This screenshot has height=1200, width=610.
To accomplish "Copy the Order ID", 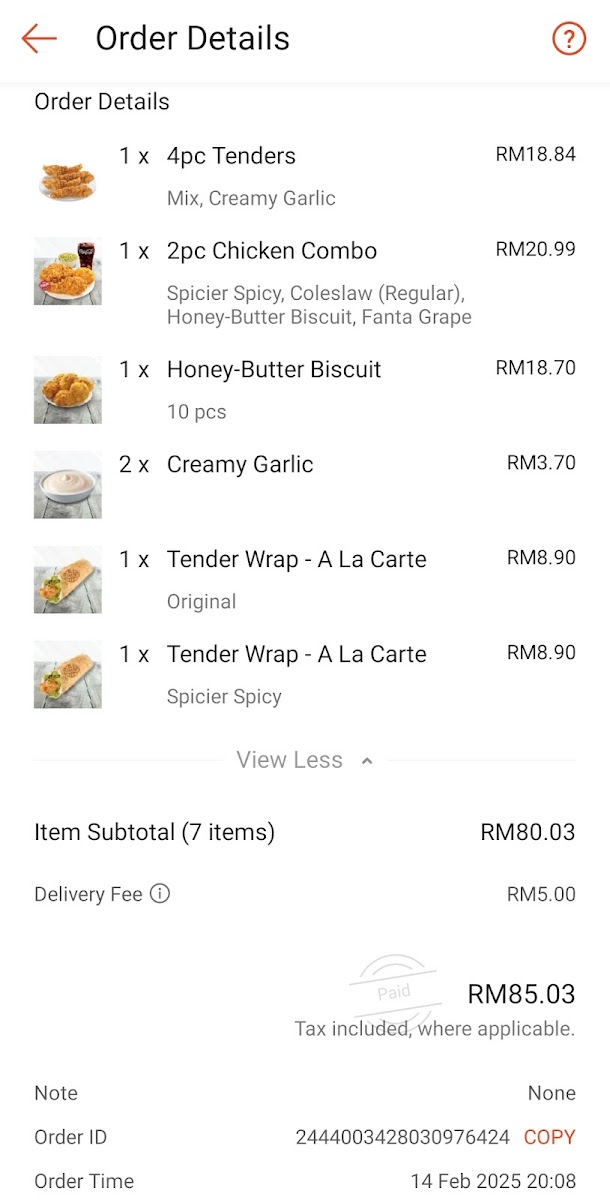I will [x=549, y=1137].
